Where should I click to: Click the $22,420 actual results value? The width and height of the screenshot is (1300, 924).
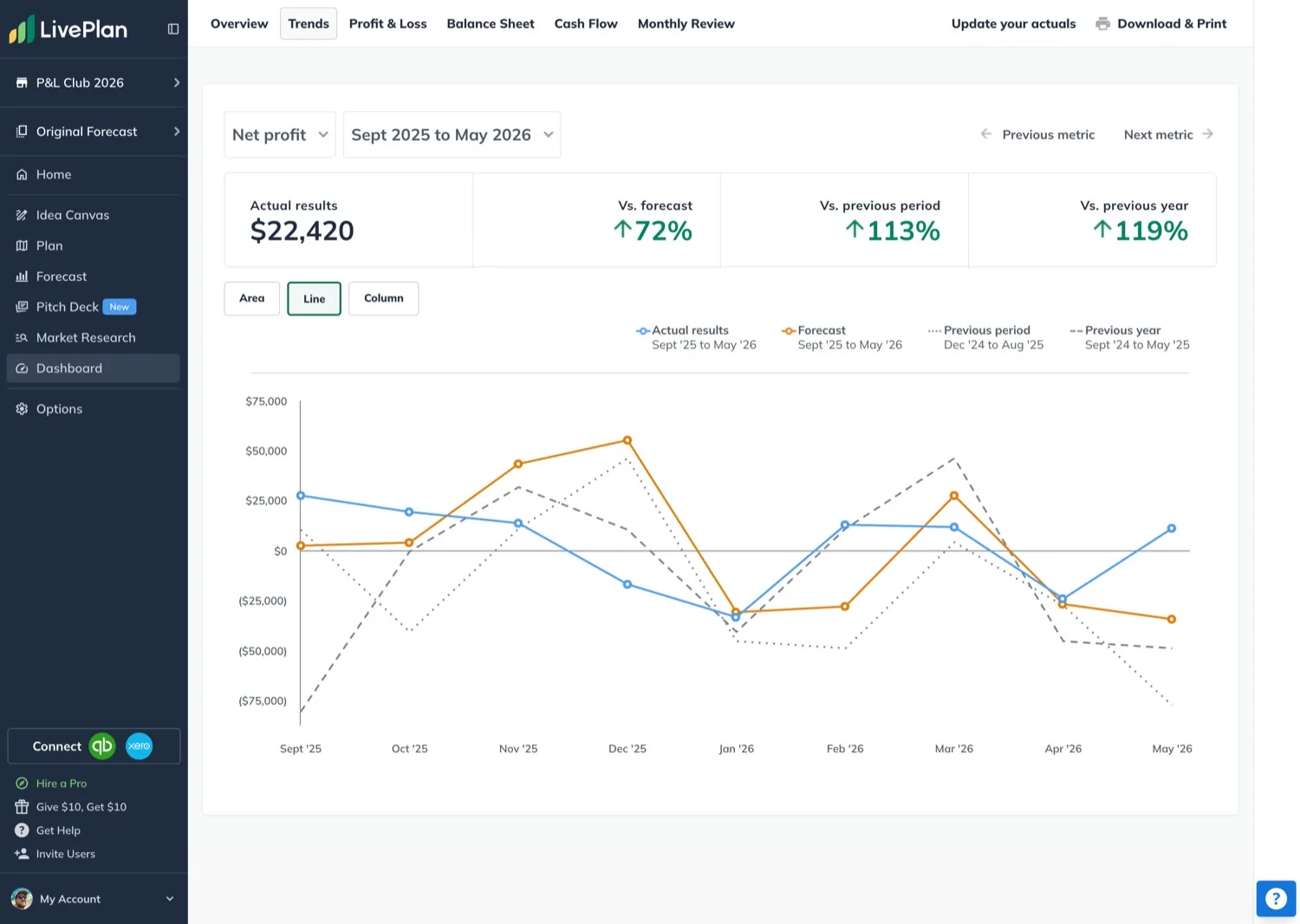point(302,231)
